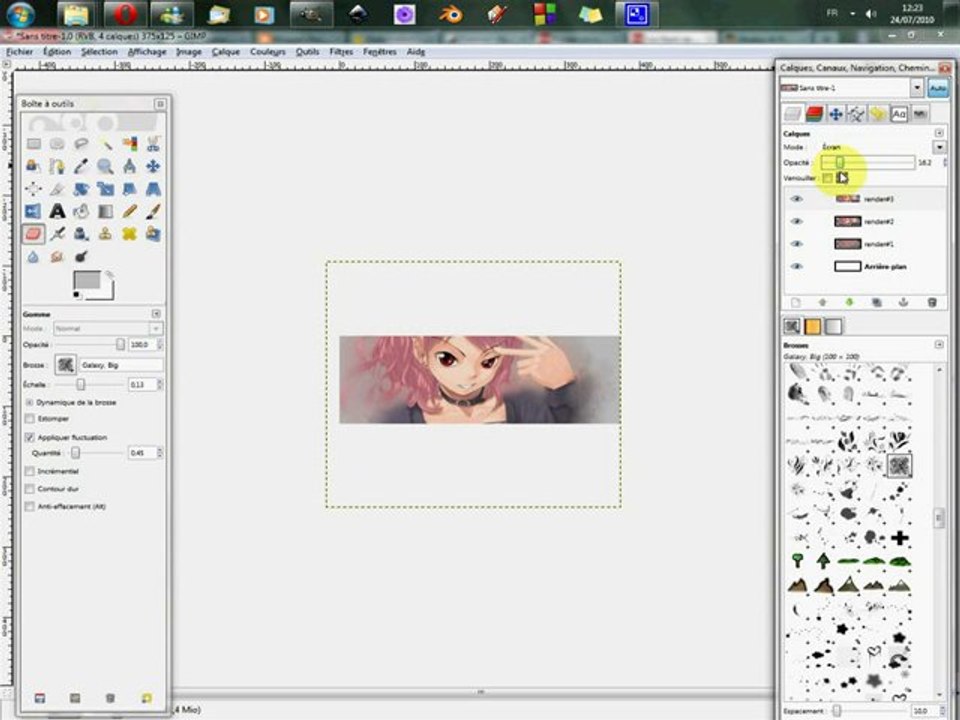Expand Dynamique de la brosse

29,402
